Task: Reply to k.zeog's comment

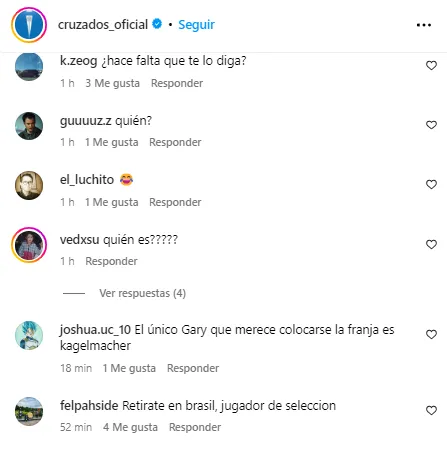Action: 177,83
